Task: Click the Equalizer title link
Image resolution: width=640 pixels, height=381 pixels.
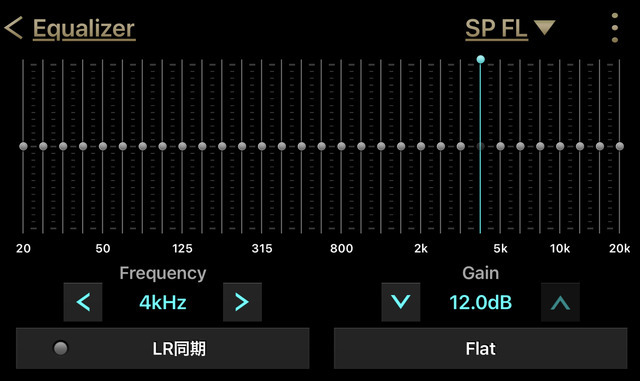Action: [x=84, y=29]
